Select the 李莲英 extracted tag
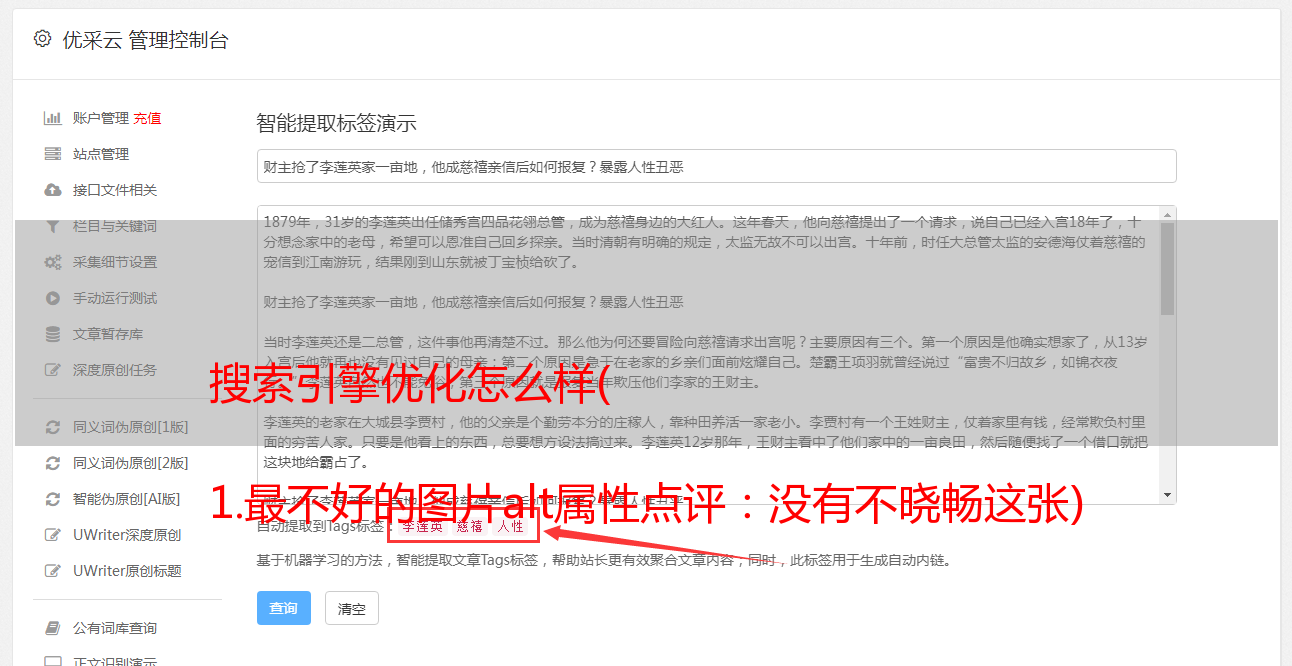 [422, 526]
